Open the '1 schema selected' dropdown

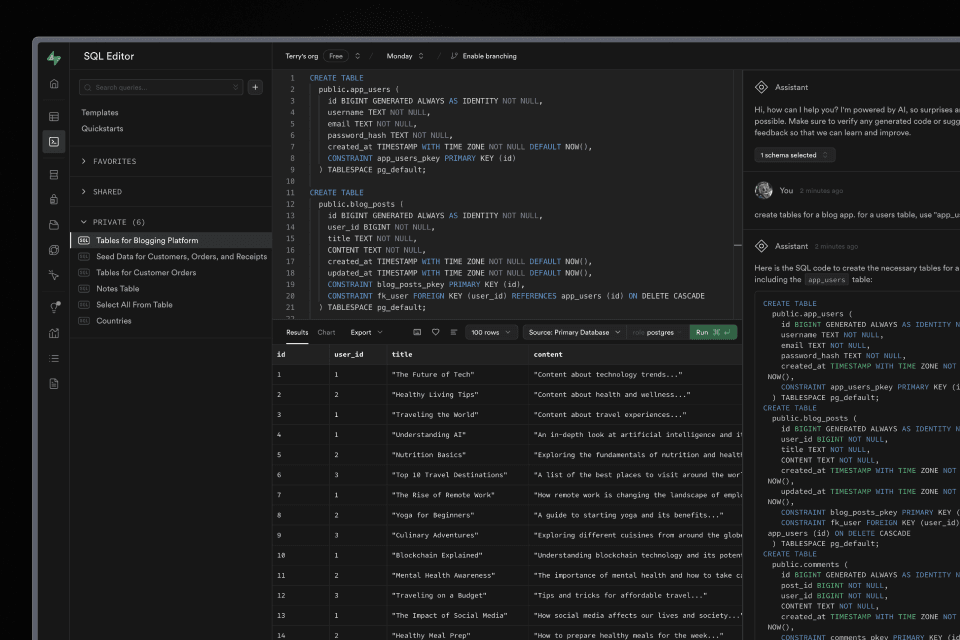(x=794, y=155)
